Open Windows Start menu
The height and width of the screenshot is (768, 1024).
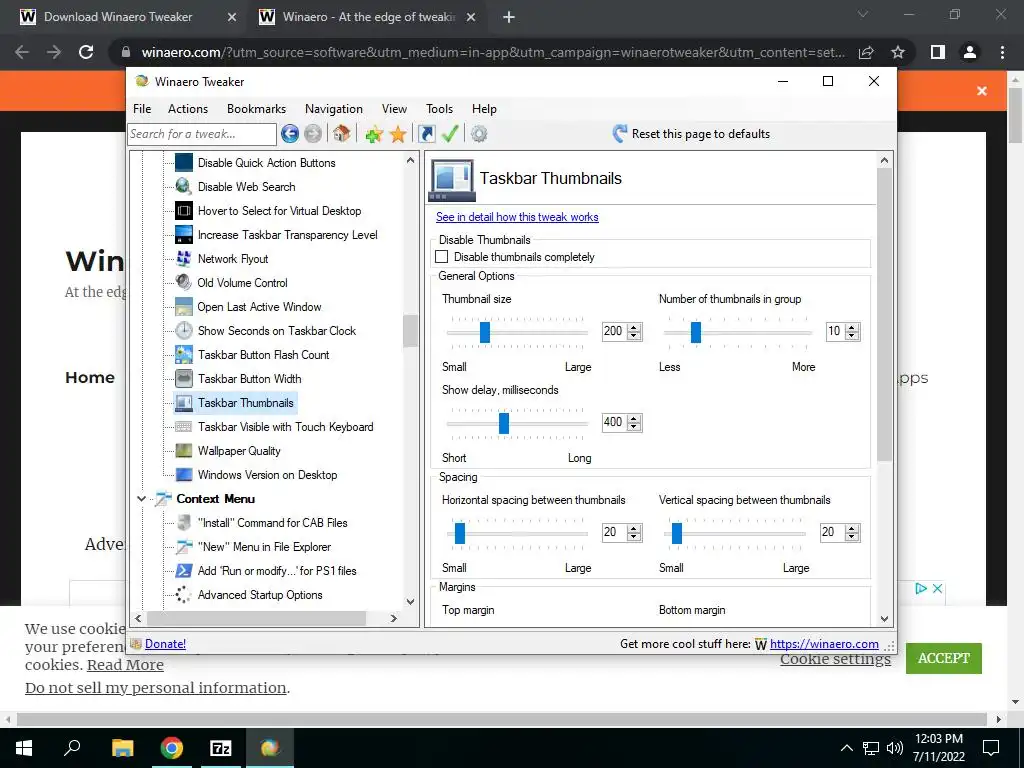(x=24, y=748)
